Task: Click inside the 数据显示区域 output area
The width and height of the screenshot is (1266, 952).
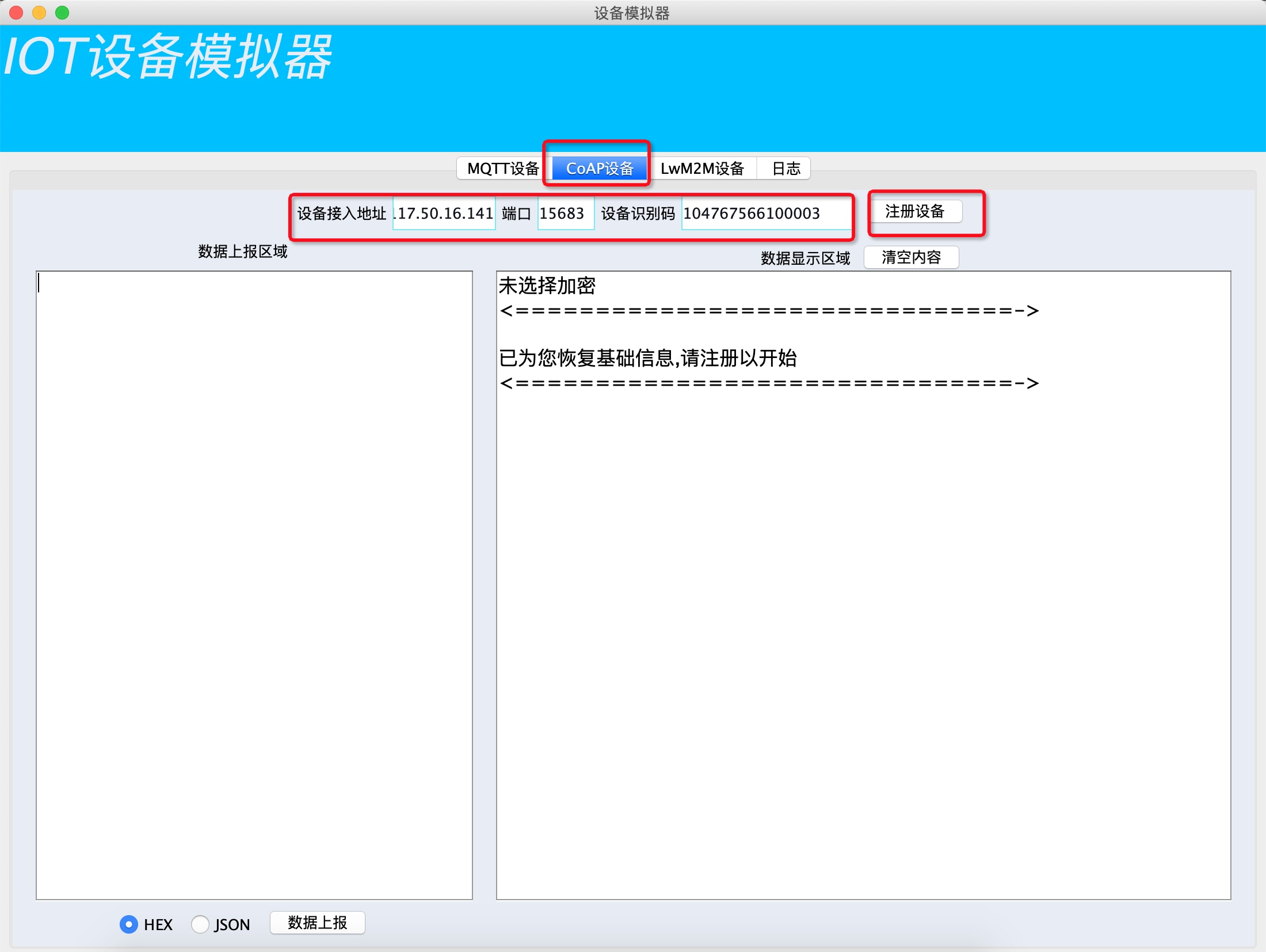Action: [x=863, y=633]
